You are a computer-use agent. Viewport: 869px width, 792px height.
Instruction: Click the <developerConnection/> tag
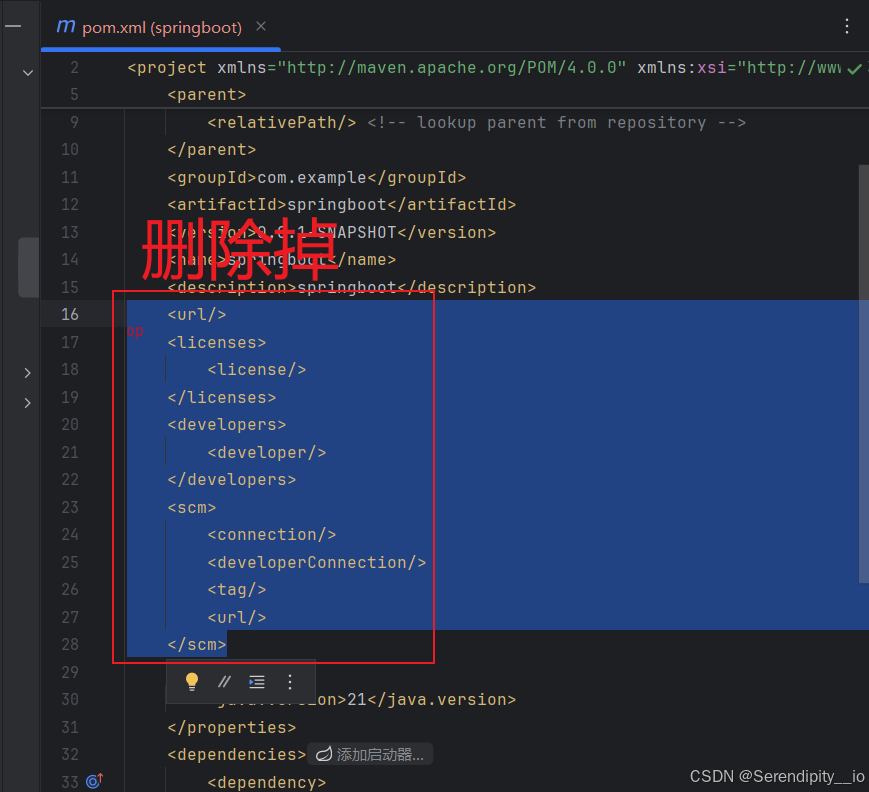(316, 563)
